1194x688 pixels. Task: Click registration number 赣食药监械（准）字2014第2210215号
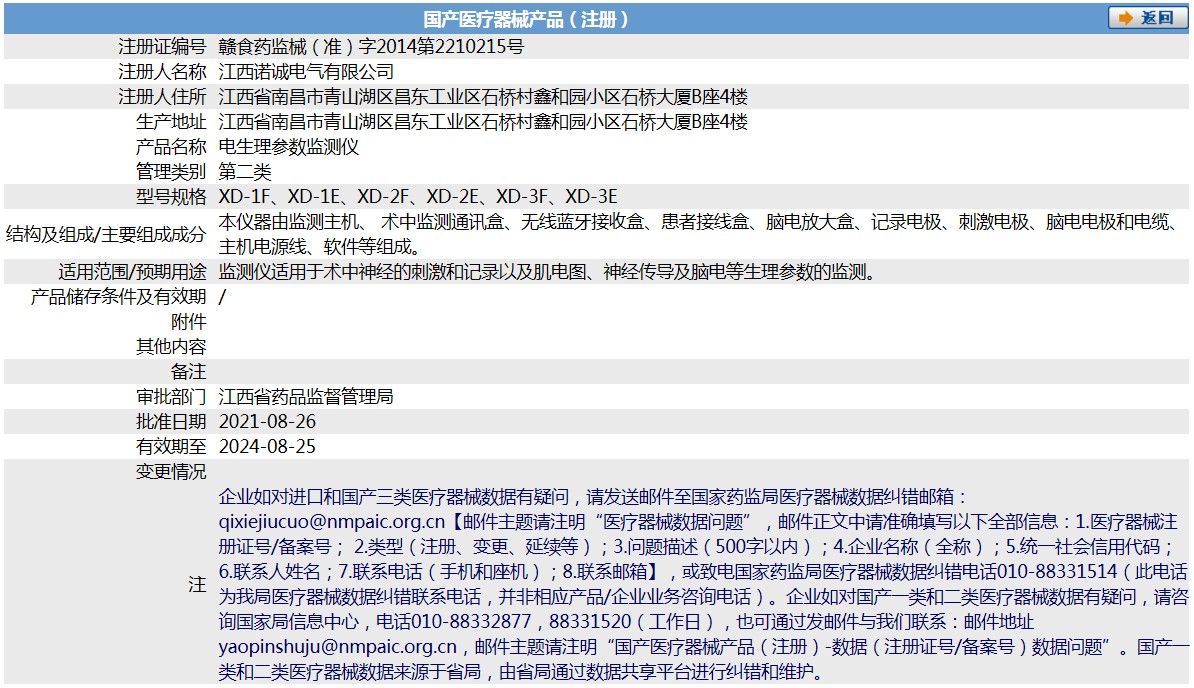click(x=371, y=46)
